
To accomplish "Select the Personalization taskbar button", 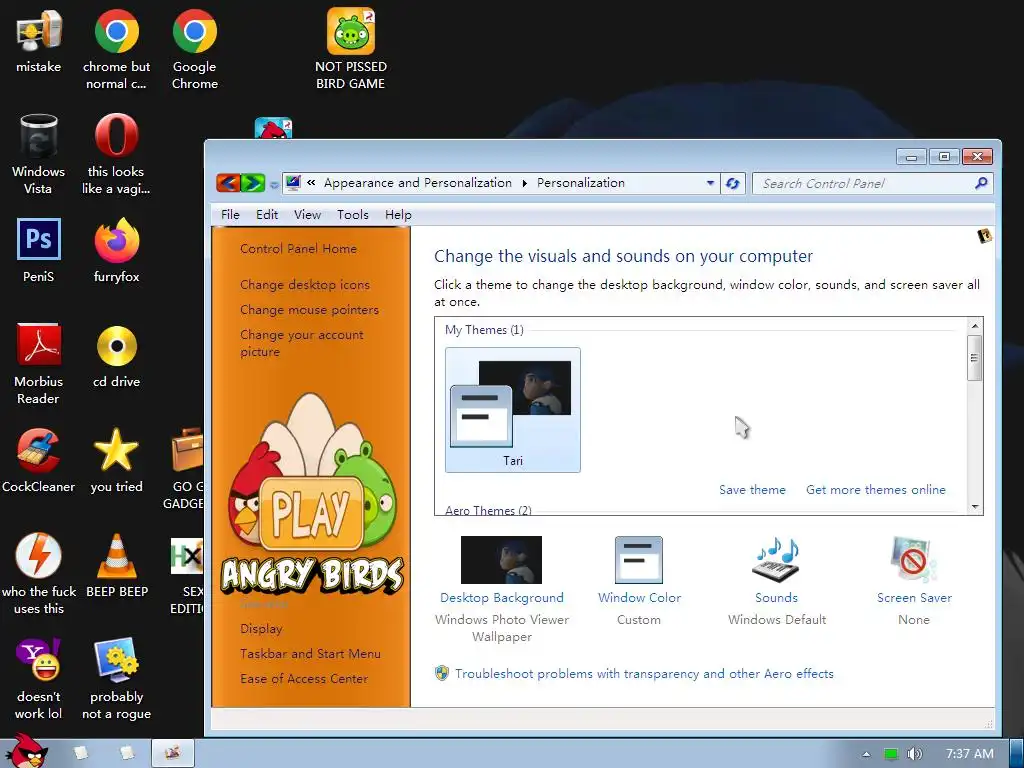I will click(x=172, y=753).
